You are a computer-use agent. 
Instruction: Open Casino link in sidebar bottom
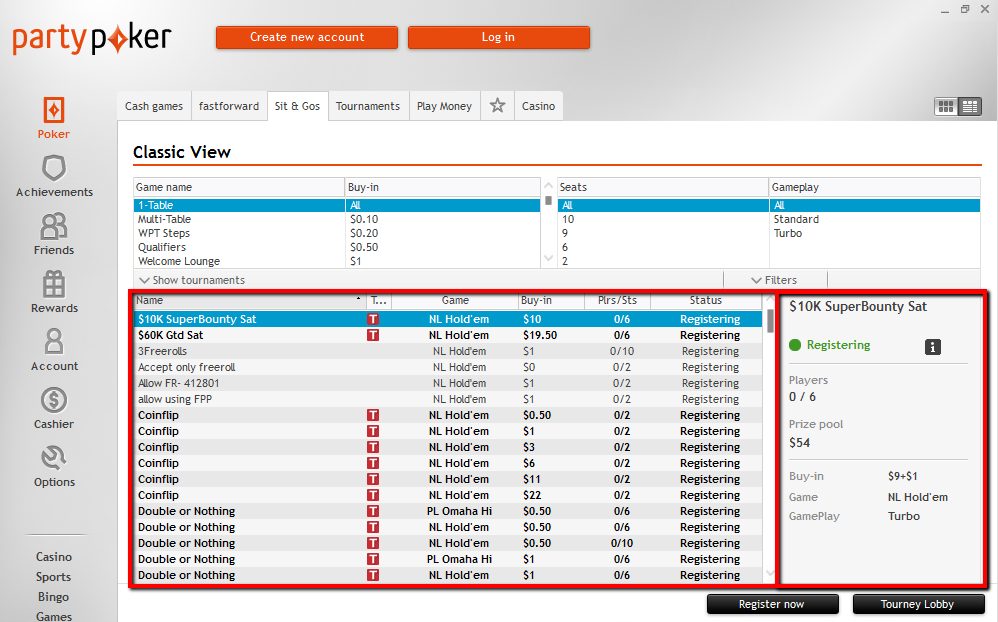[x=53, y=556]
